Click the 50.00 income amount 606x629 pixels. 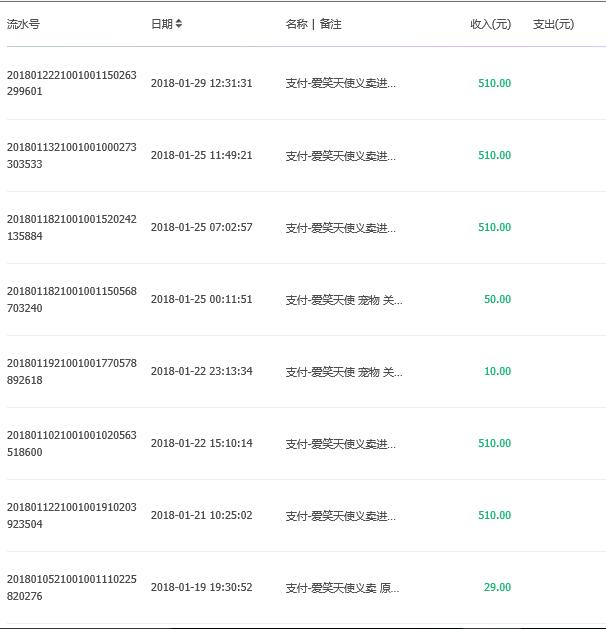497,299
